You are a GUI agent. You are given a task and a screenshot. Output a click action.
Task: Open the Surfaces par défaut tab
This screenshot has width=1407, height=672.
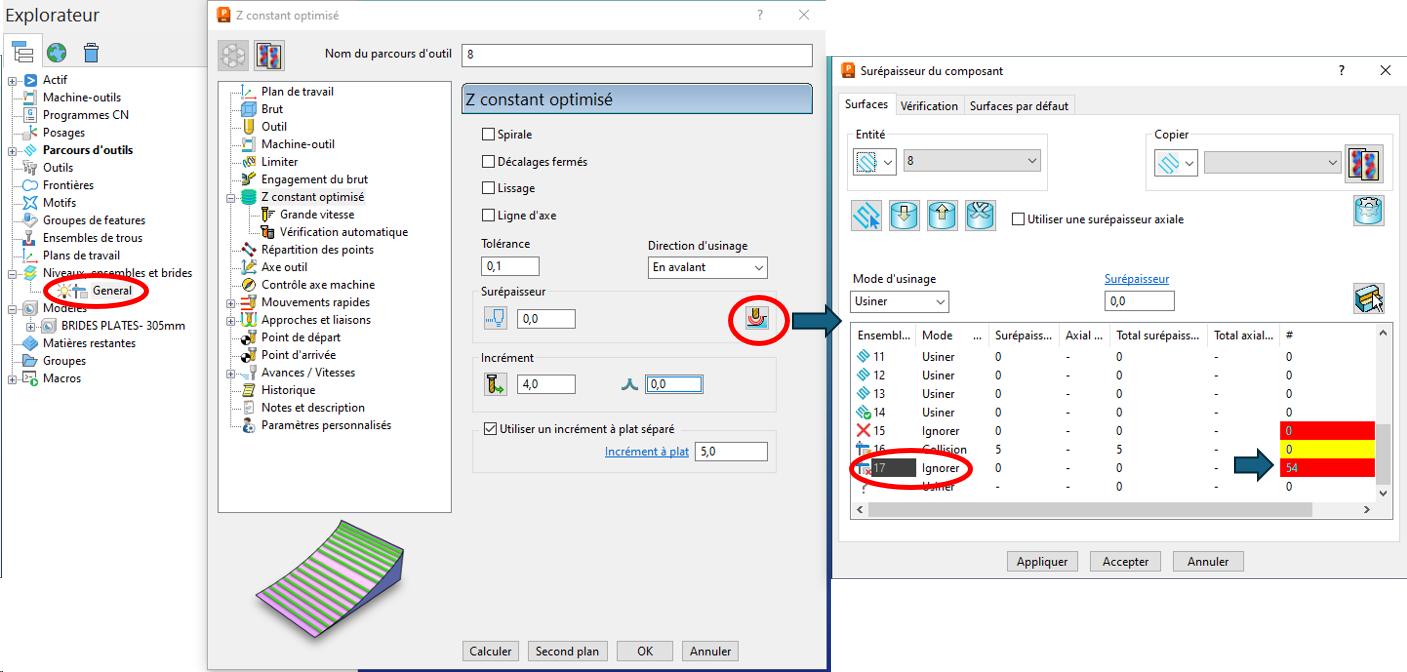[x=1018, y=106]
